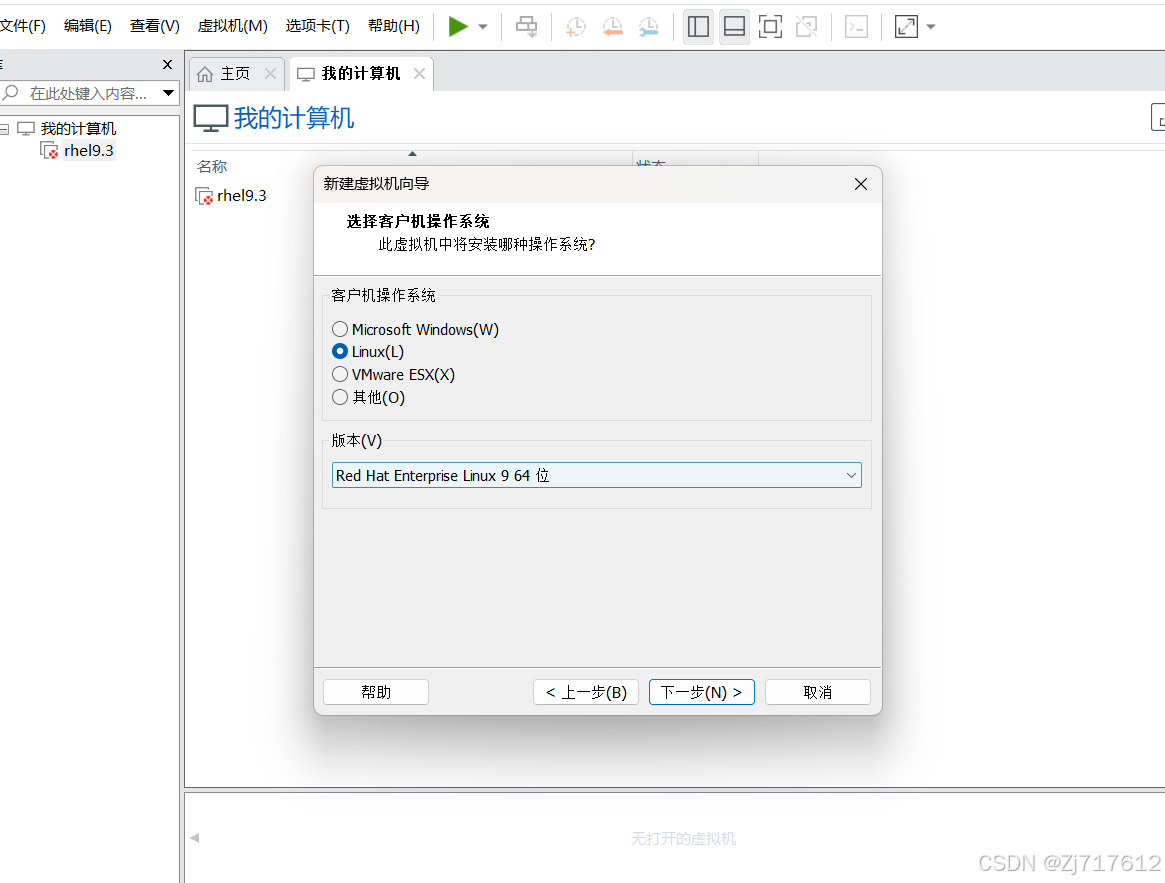The image size is (1165, 883).
Task: Switch to the 我的计算机 tab
Action: [x=360, y=74]
